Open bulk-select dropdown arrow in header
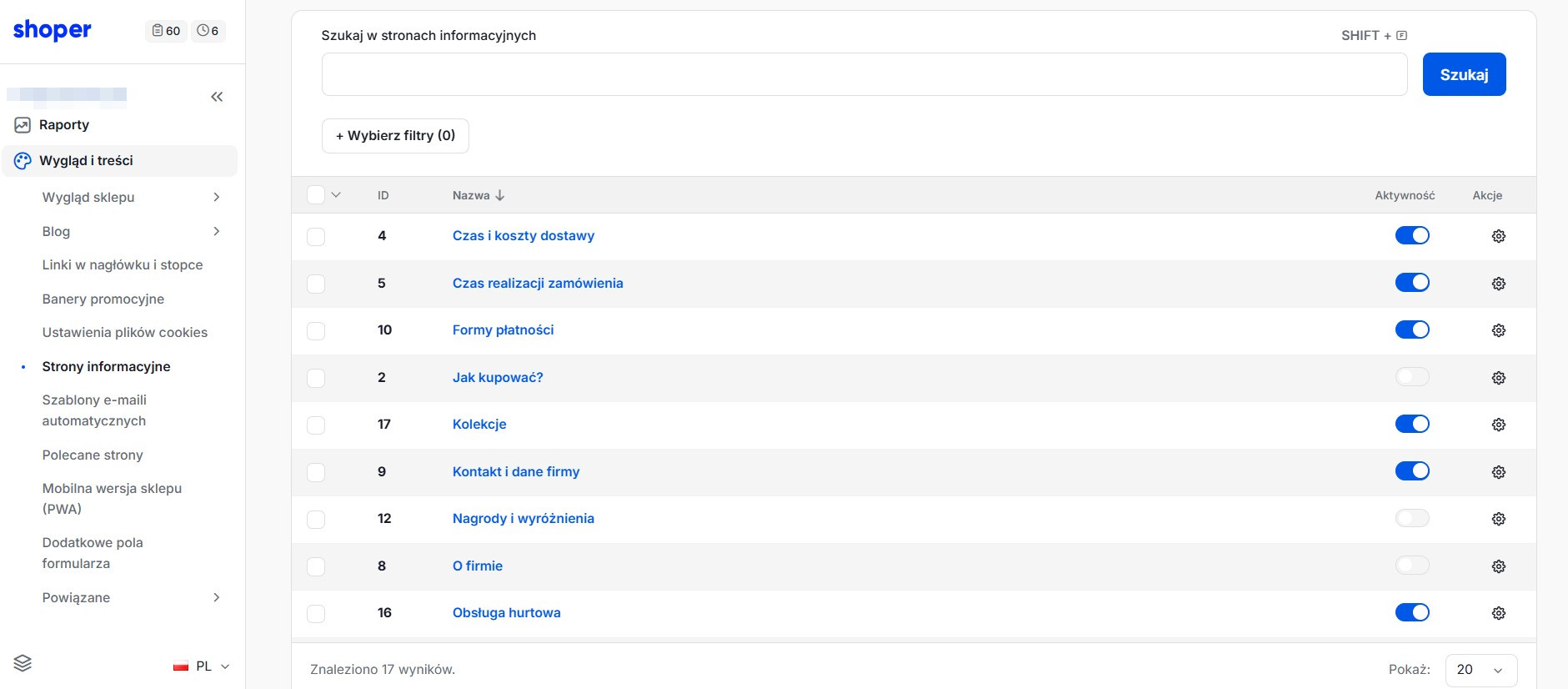 pos(336,195)
